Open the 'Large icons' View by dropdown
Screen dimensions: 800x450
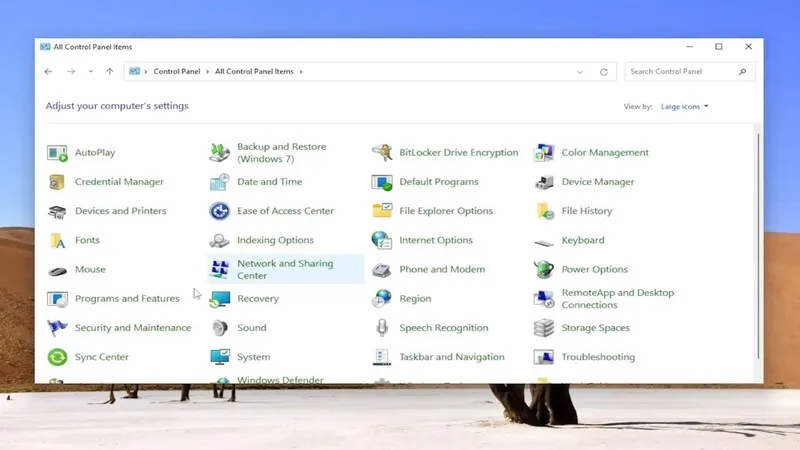684,106
